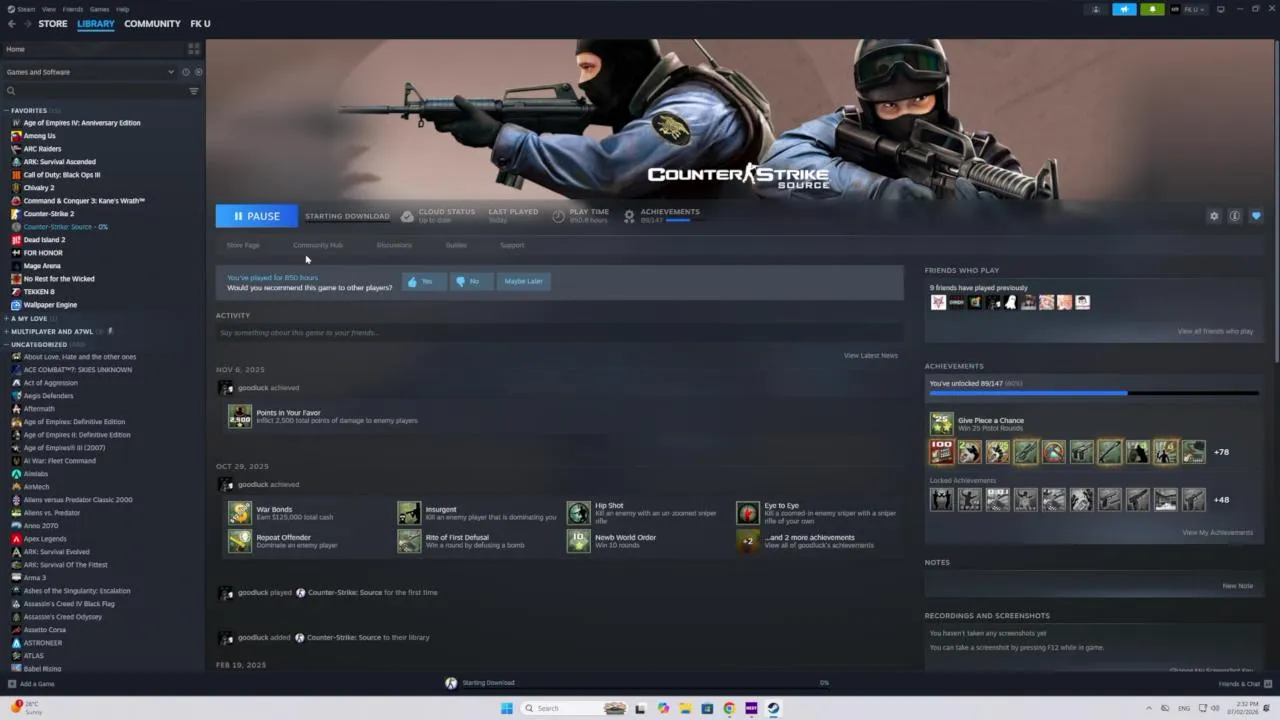Click the forward navigation arrow
The width and height of the screenshot is (1280, 720).
(x=27, y=23)
